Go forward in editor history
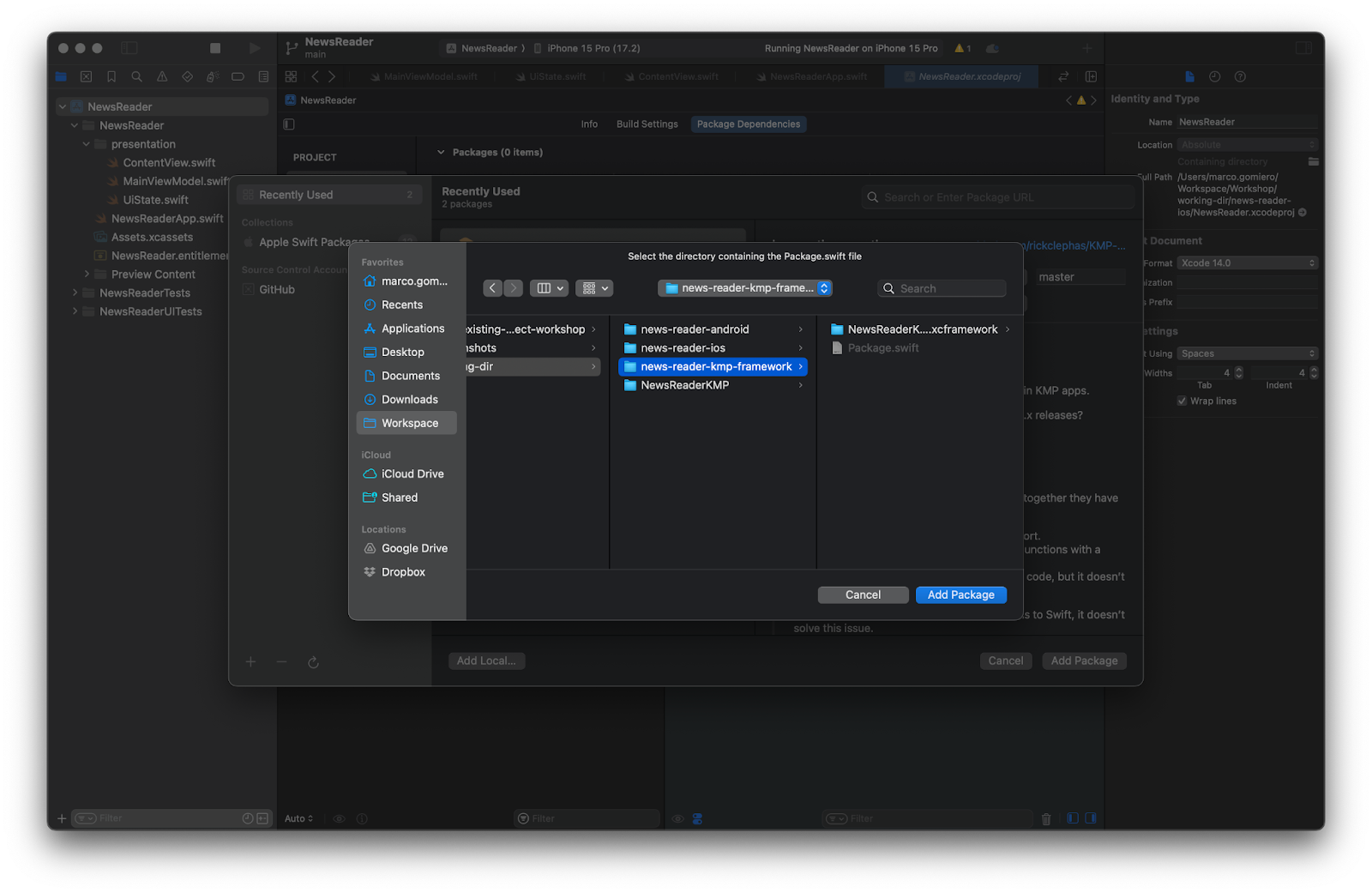Viewport: 1372px width, 893px height. [x=332, y=76]
